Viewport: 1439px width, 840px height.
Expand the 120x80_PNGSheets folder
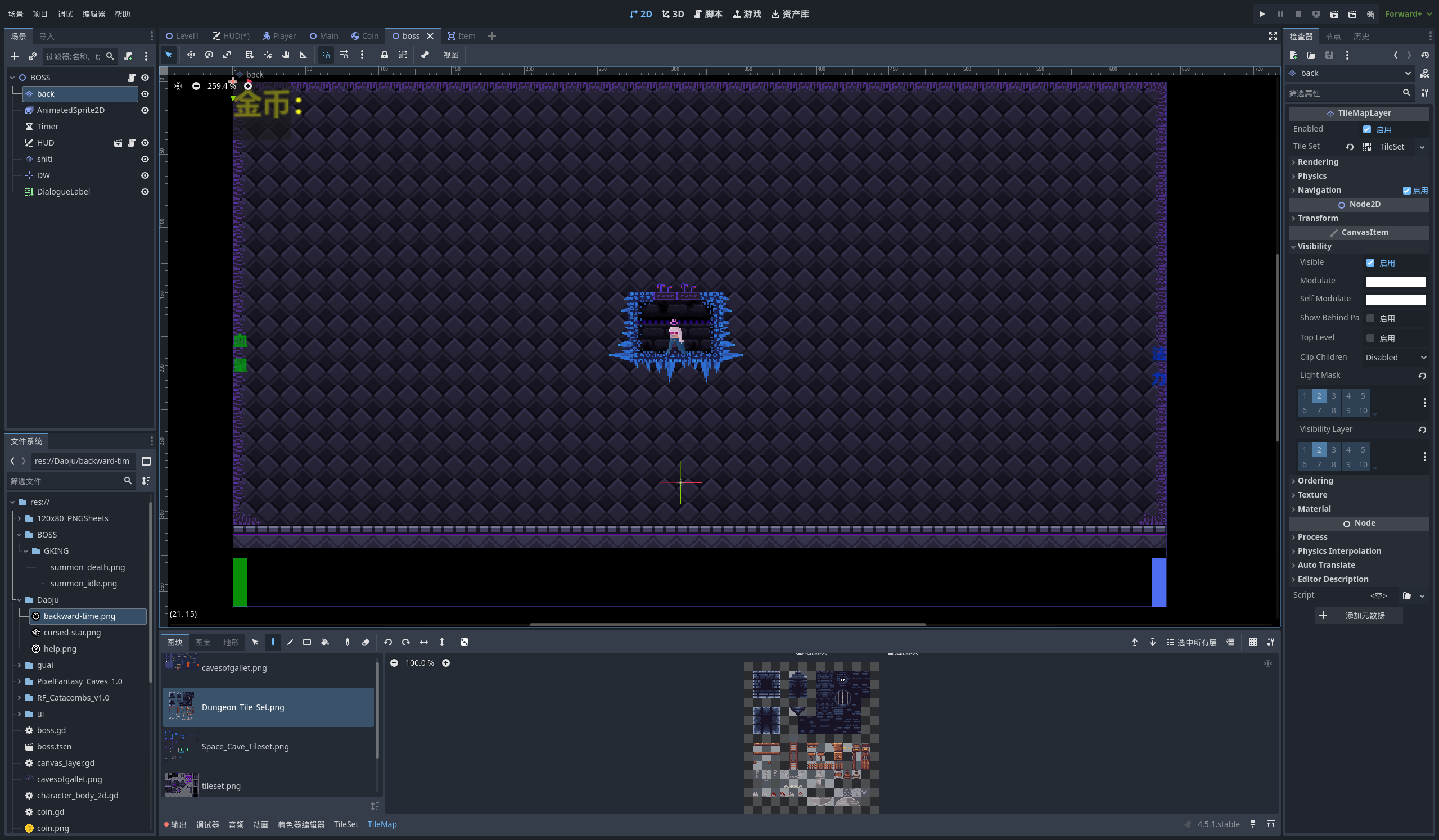(20, 518)
